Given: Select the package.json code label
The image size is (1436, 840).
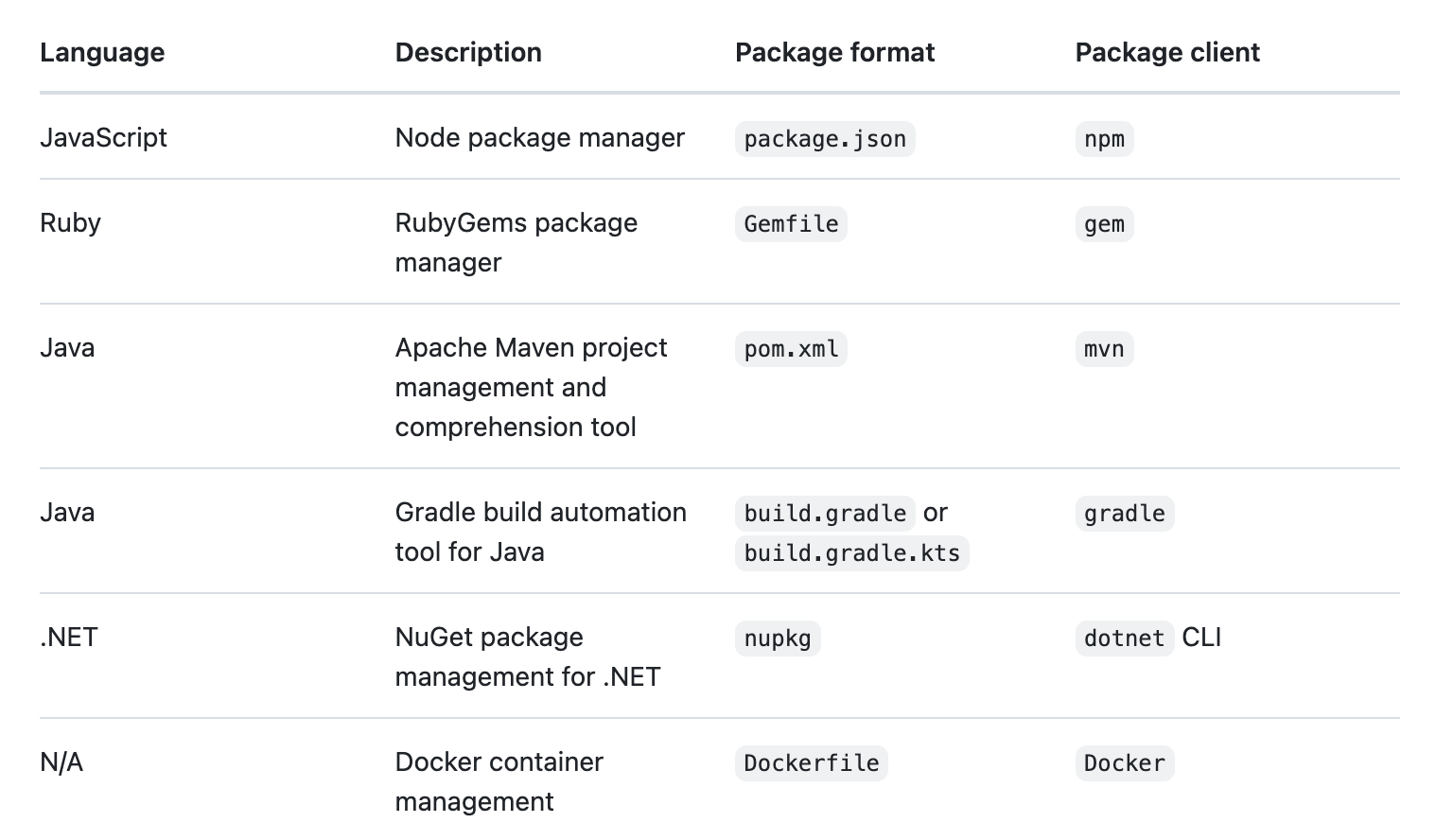Looking at the screenshot, I should pyautogui.click(x=825, y=139).
